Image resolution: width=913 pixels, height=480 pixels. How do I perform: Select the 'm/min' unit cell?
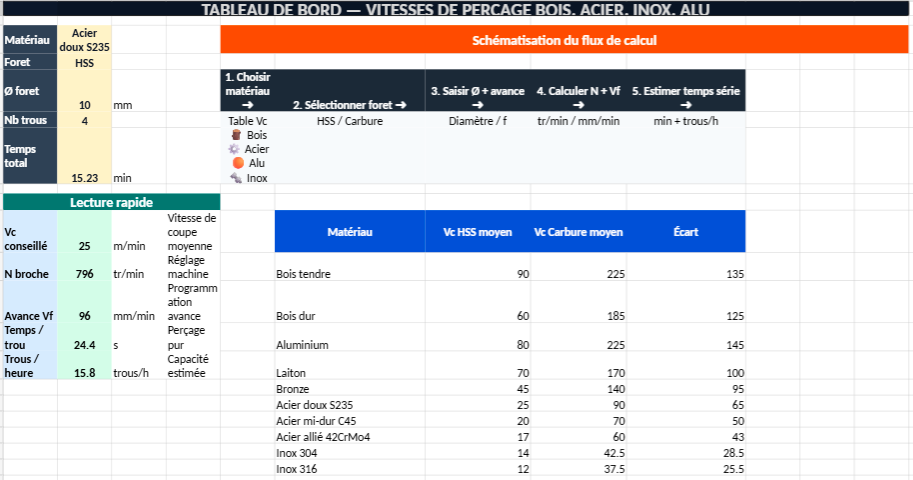tap(139, 231)
